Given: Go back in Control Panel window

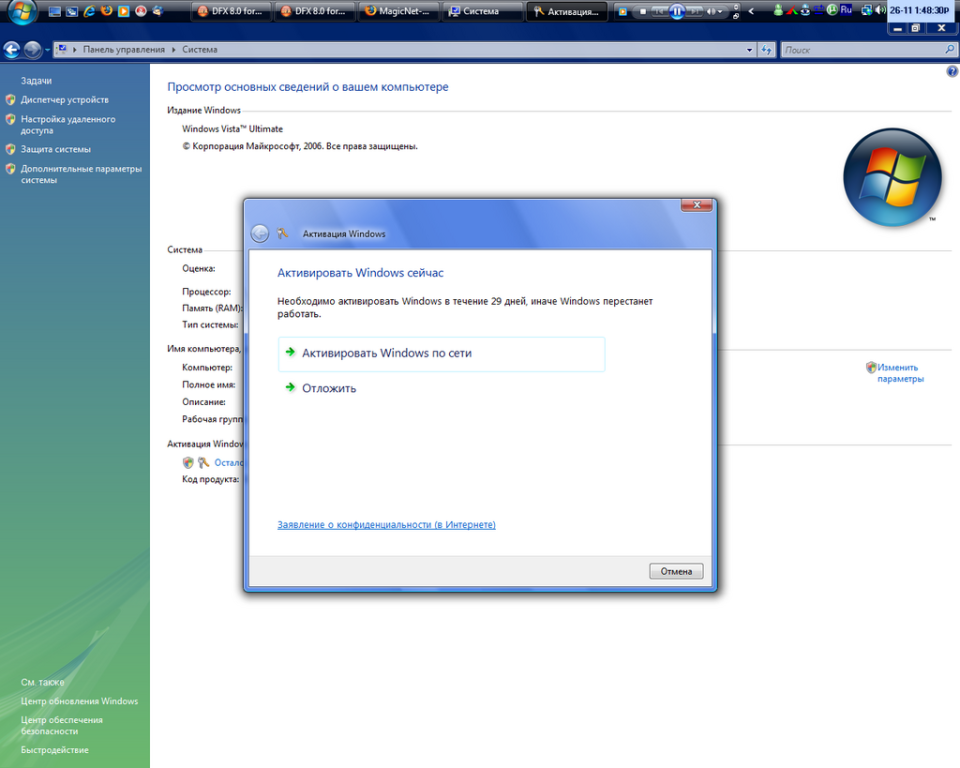Looking at the screenshot, I should click(12, 50).
